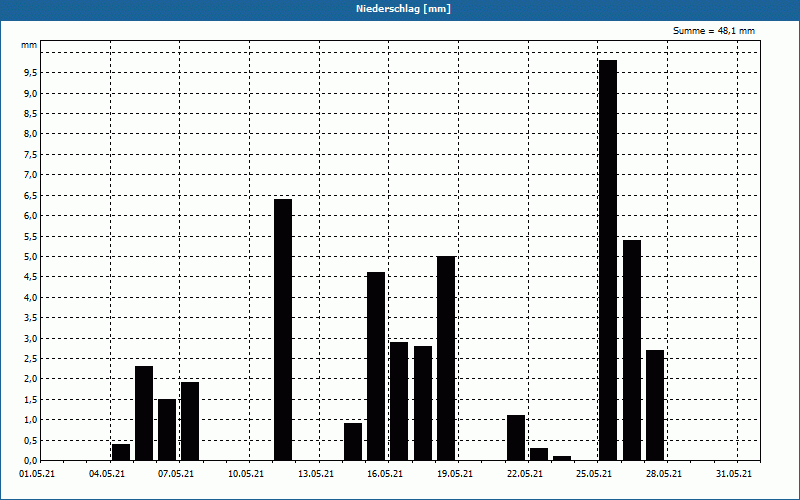
Task: Select the "3,5" y-axis value
Action: 31,318
